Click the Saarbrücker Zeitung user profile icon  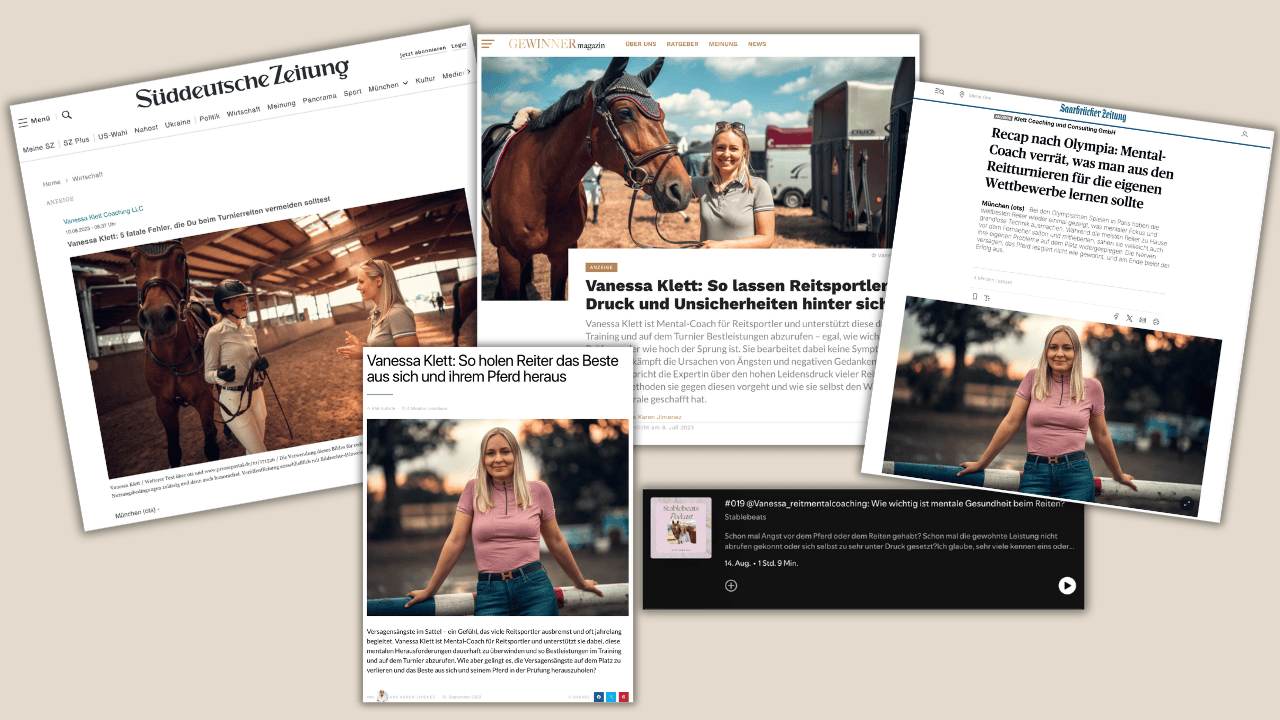[x=1244, y=134]
